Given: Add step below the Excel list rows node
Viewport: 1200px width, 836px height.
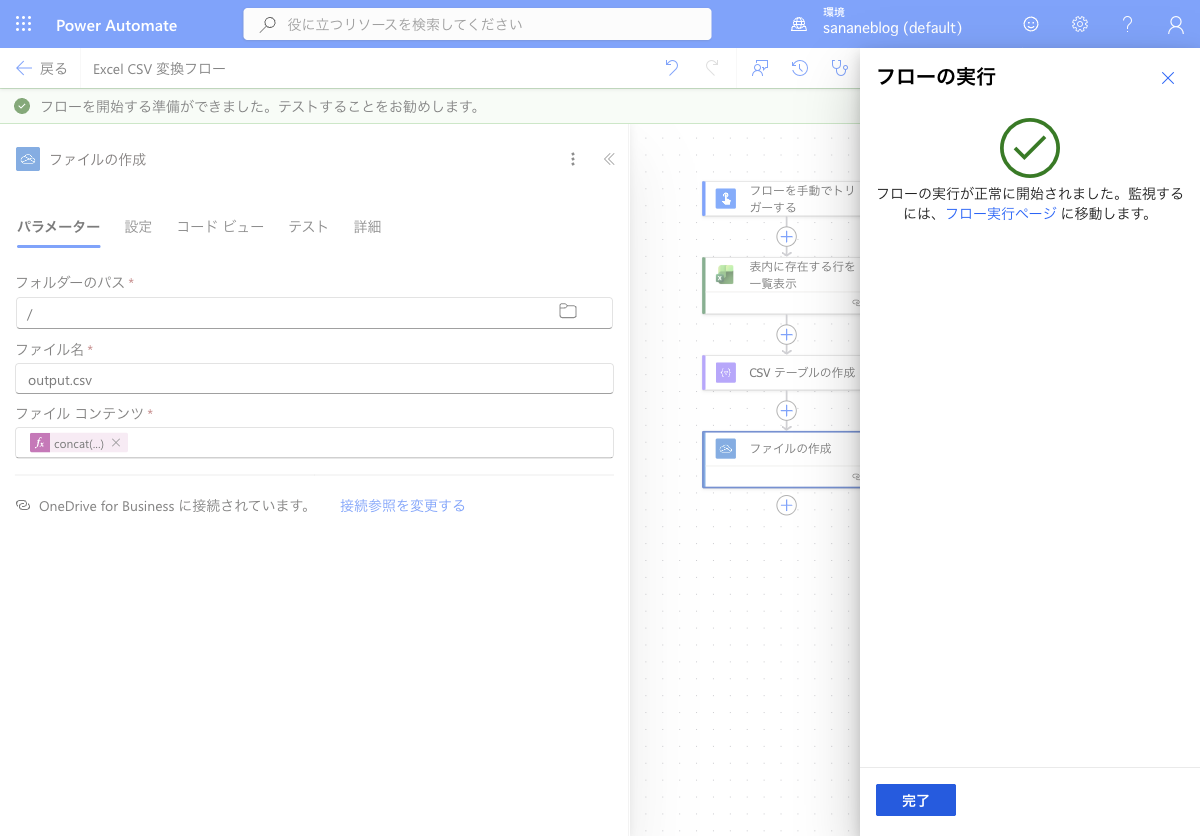Looking at the screenshot, I should click(x=787, y=334).
